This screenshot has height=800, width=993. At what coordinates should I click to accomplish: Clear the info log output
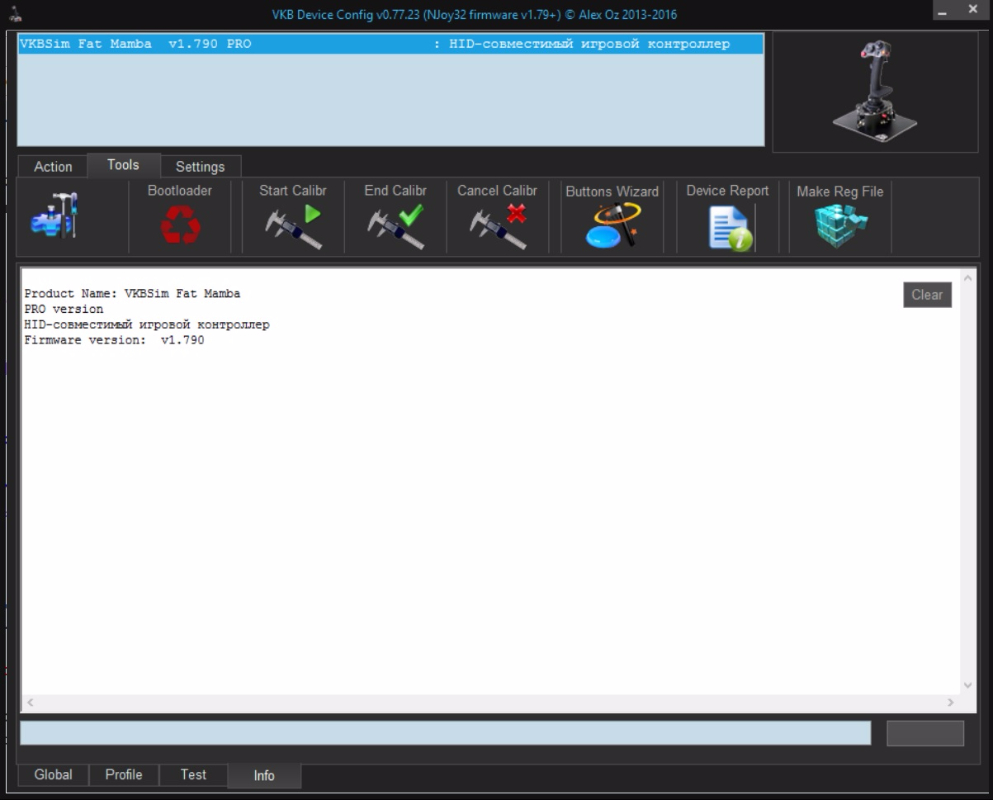point(927,295)
